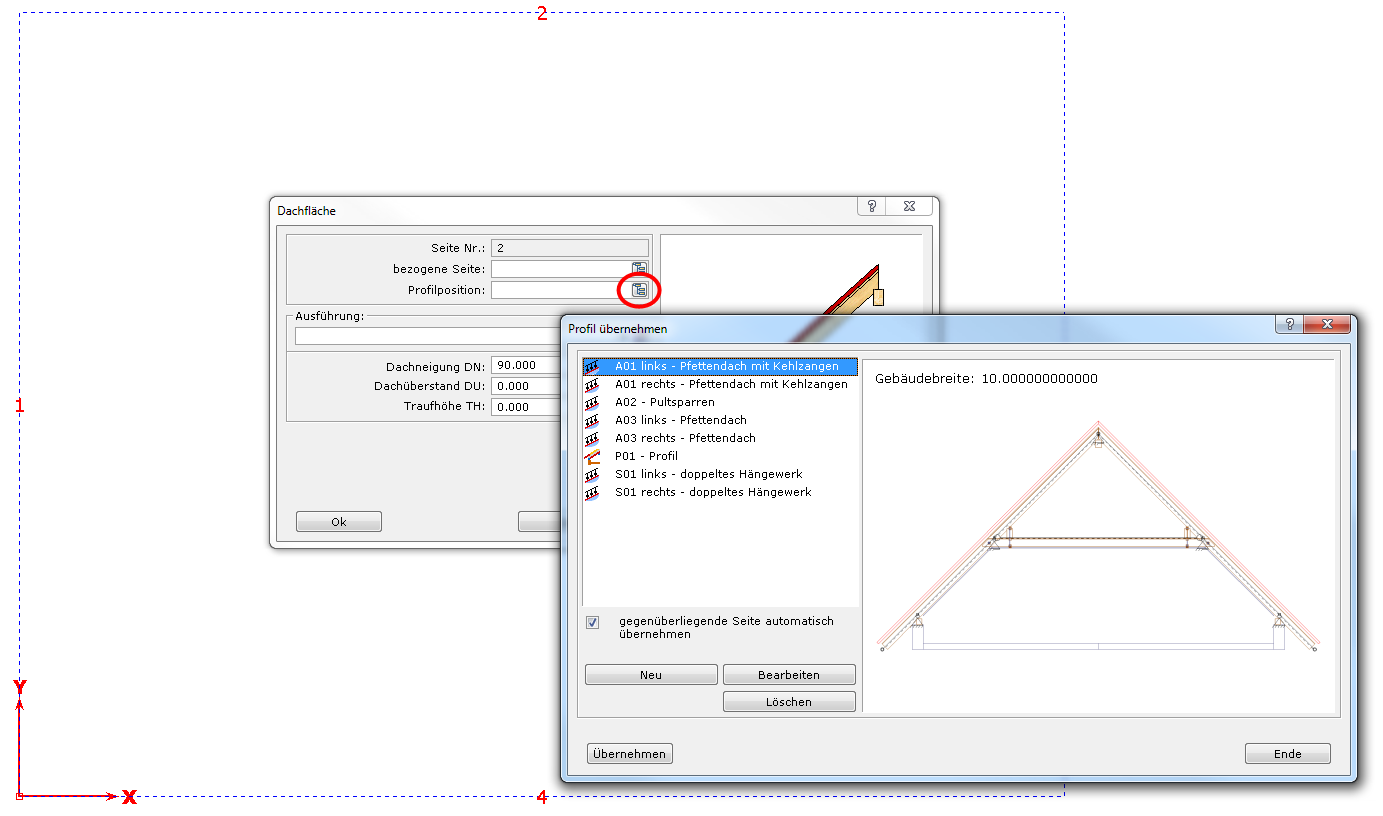This screenshot has height=816, width=1383.
Task: Open the bezogene Seite selection icon
Action: pos(639,269)
